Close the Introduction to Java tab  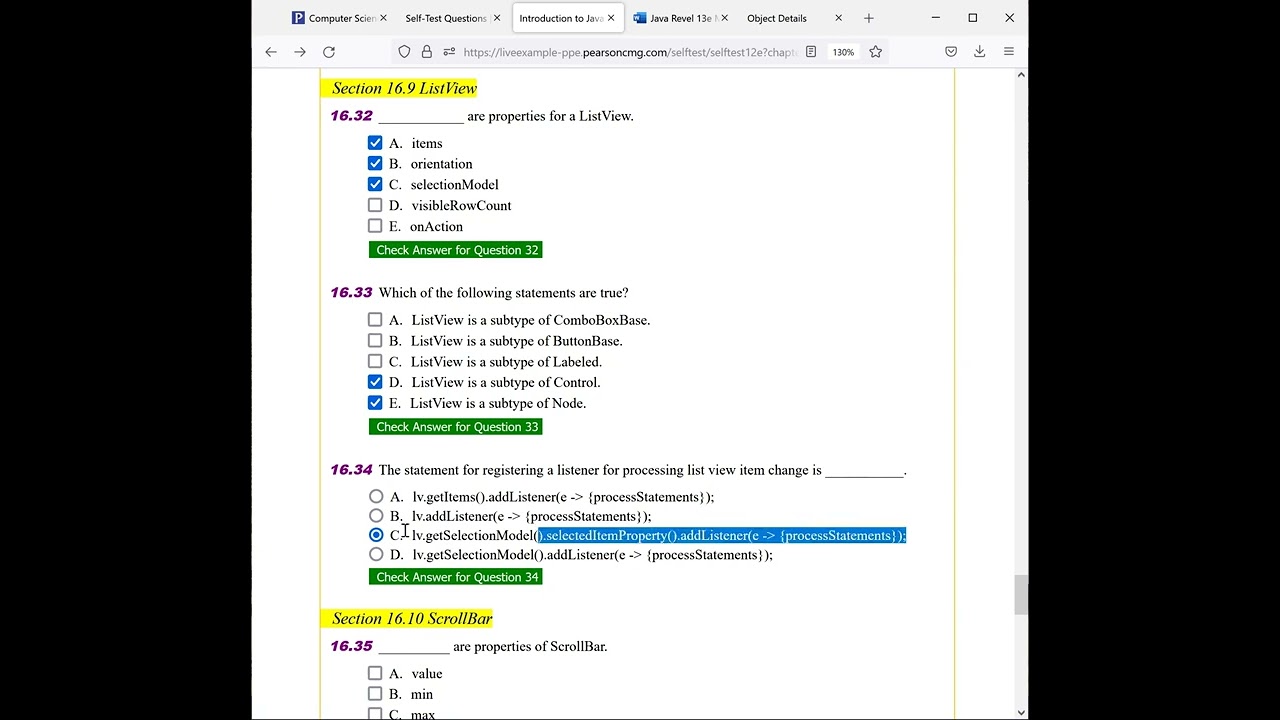[x=611, y=18]
